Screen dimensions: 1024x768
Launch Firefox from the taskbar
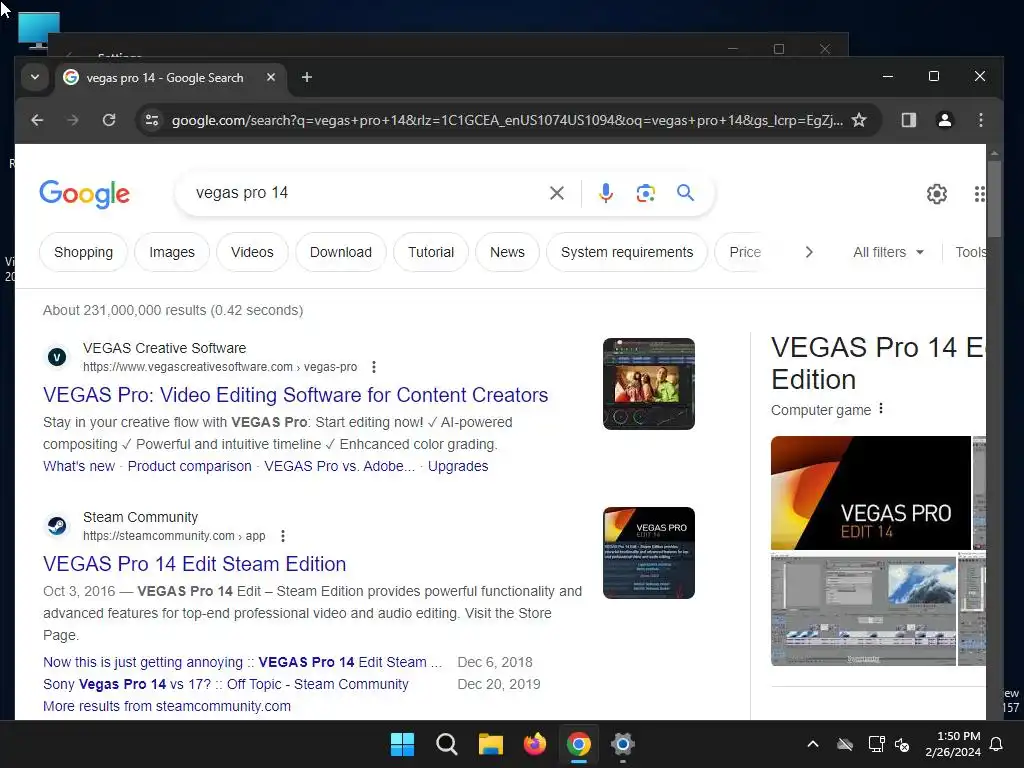534,744
